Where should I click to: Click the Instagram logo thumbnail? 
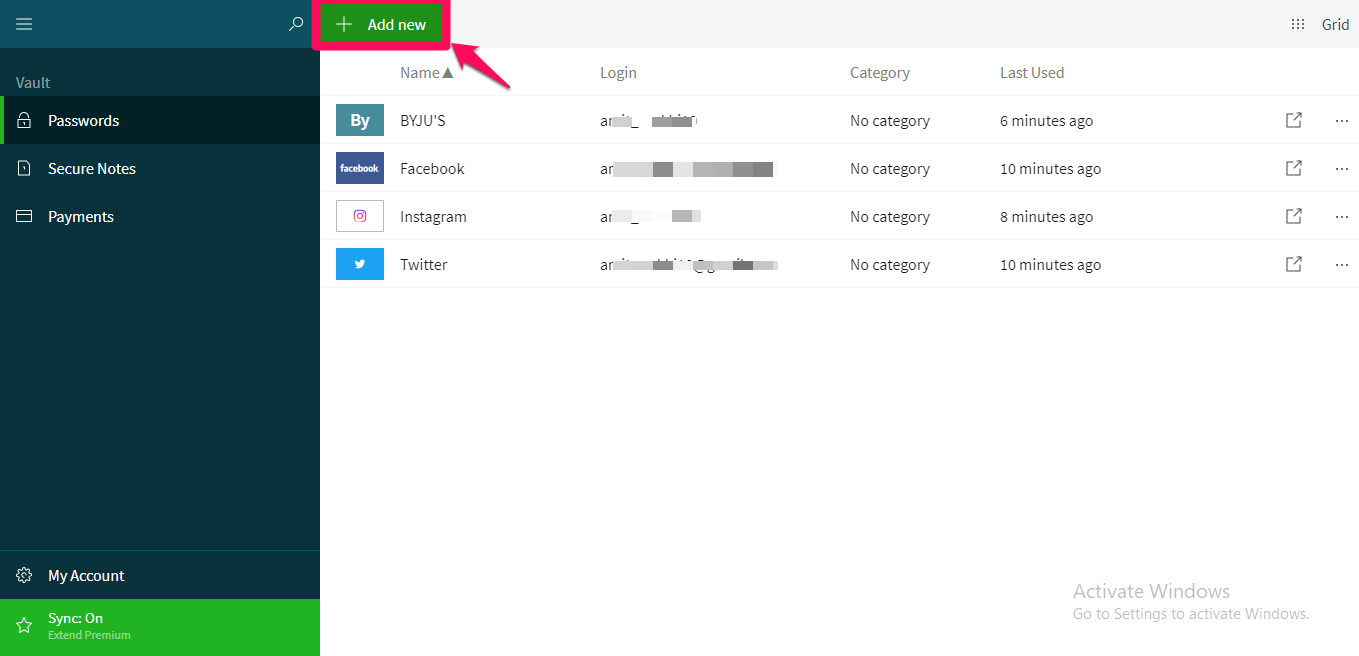click(360, 216)
